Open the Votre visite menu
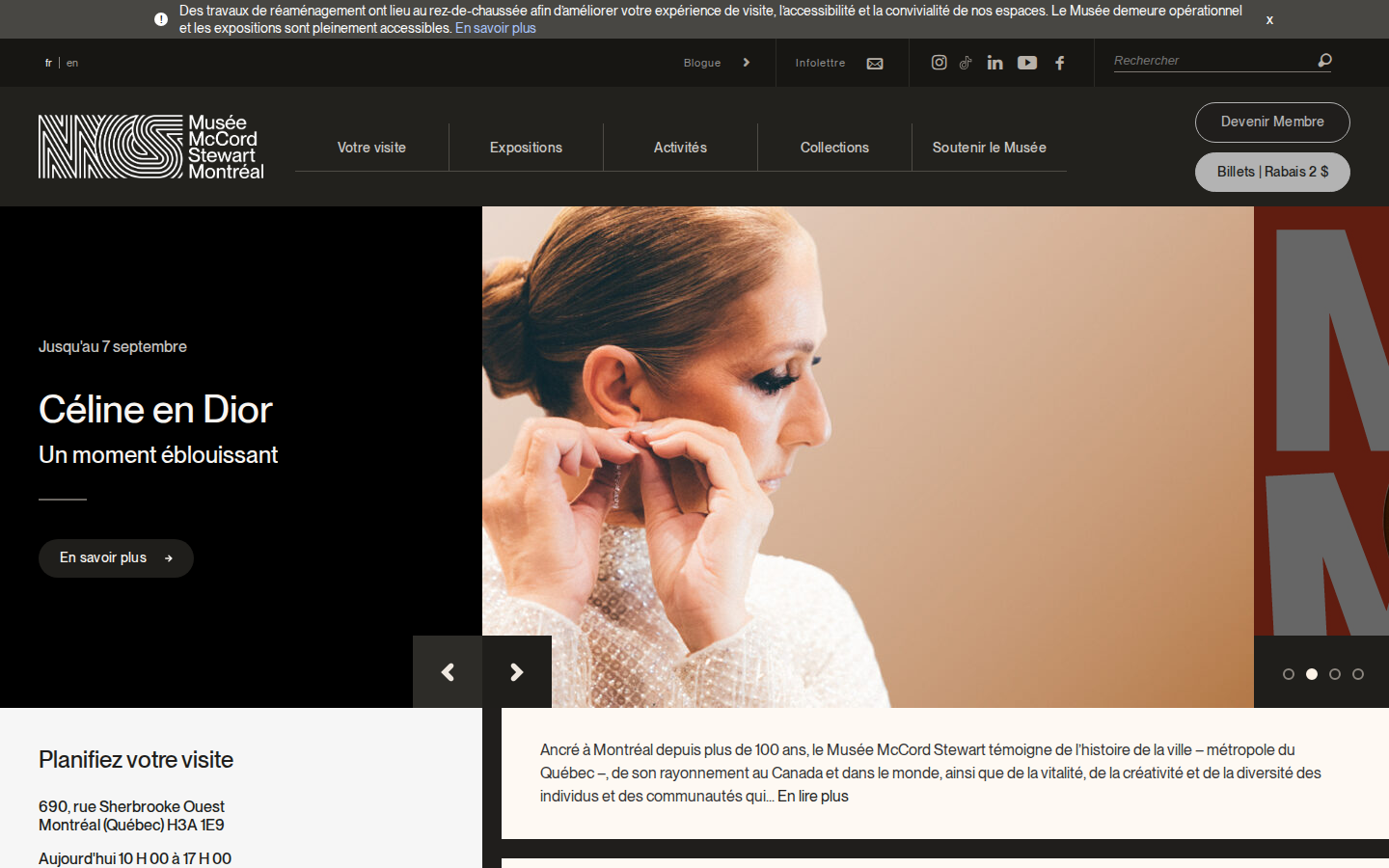This screenshot has width=1389, height=868. point(371,148)
